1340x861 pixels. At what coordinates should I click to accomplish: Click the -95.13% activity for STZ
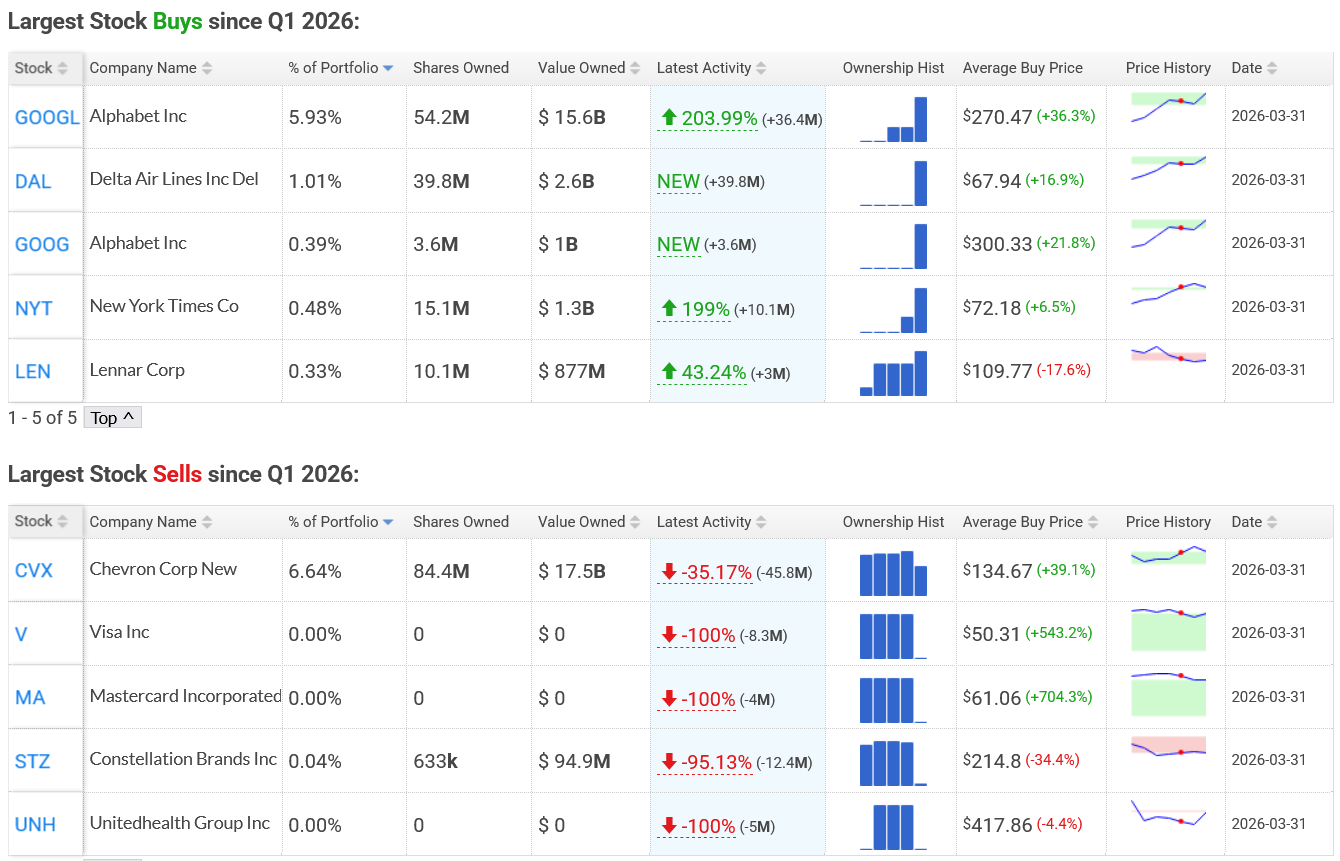coord(705,762)
